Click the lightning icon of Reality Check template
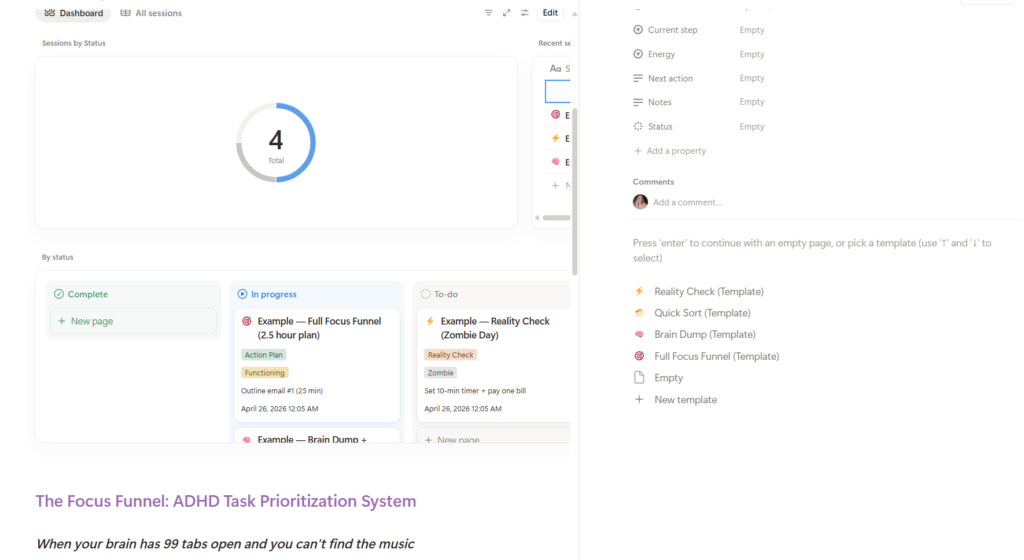The image size is (1024, 560). pyautogui.click(x=639, y=291)
